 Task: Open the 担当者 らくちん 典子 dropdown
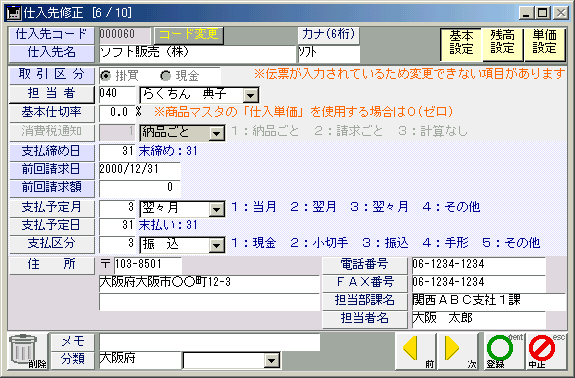pos(250,96)
